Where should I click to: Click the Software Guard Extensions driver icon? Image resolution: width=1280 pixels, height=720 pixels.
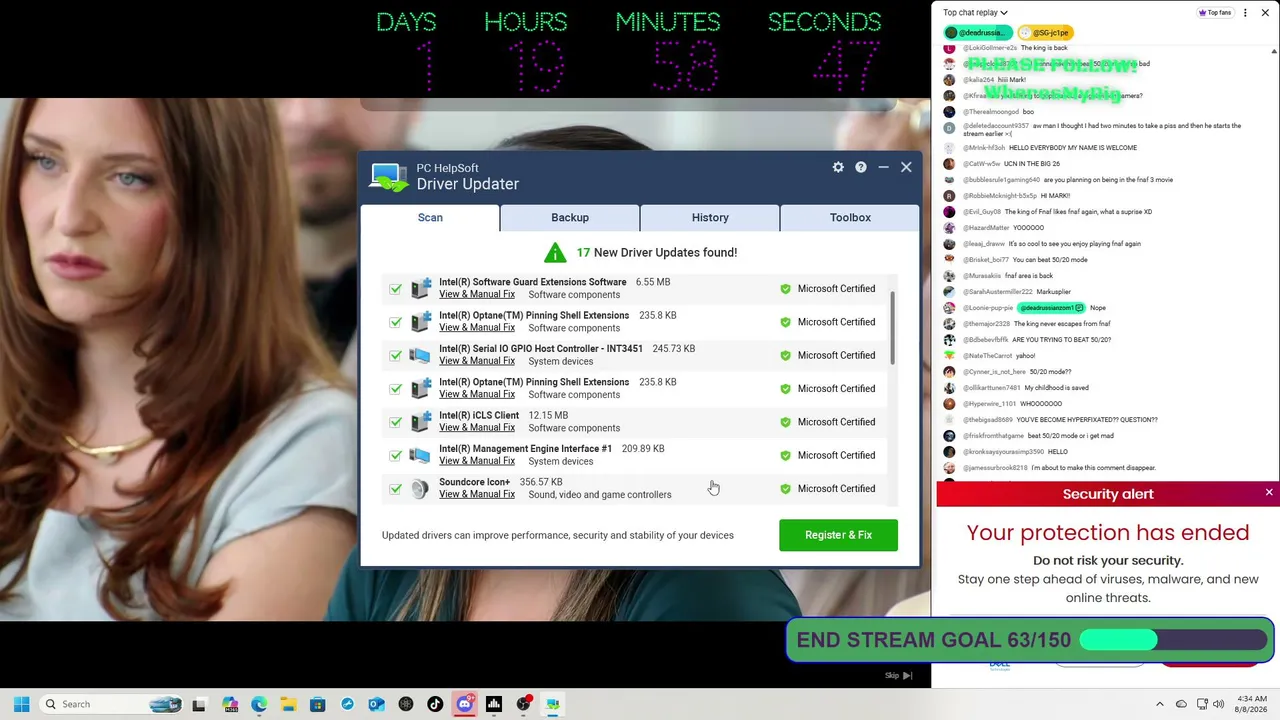(421, 288)
